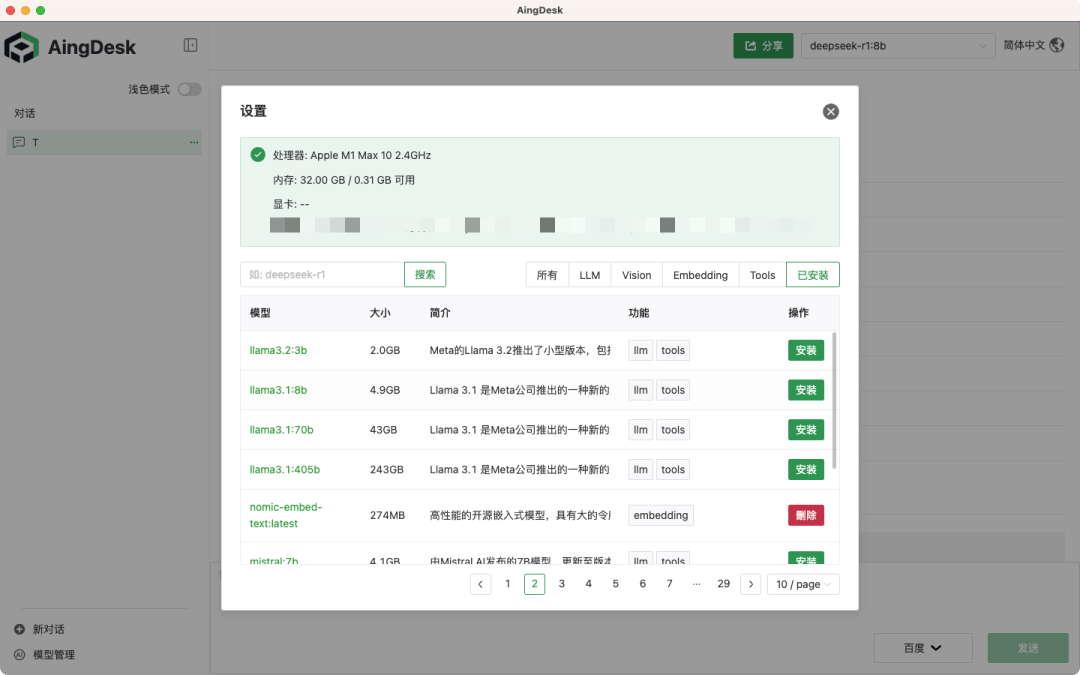Click the 274MB size cell
The height and width of the screenshot is (675, 1080).
[x=387, y=515]
